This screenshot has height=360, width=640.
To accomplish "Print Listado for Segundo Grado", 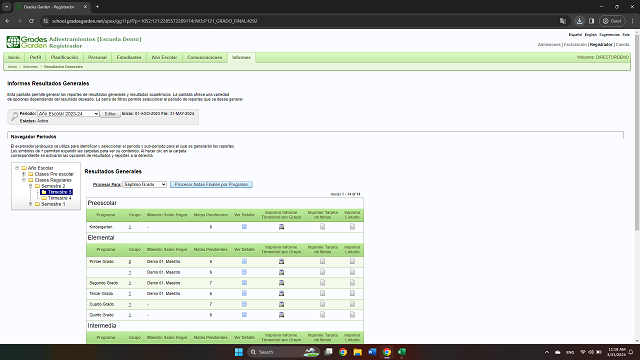I will [352, 282].
